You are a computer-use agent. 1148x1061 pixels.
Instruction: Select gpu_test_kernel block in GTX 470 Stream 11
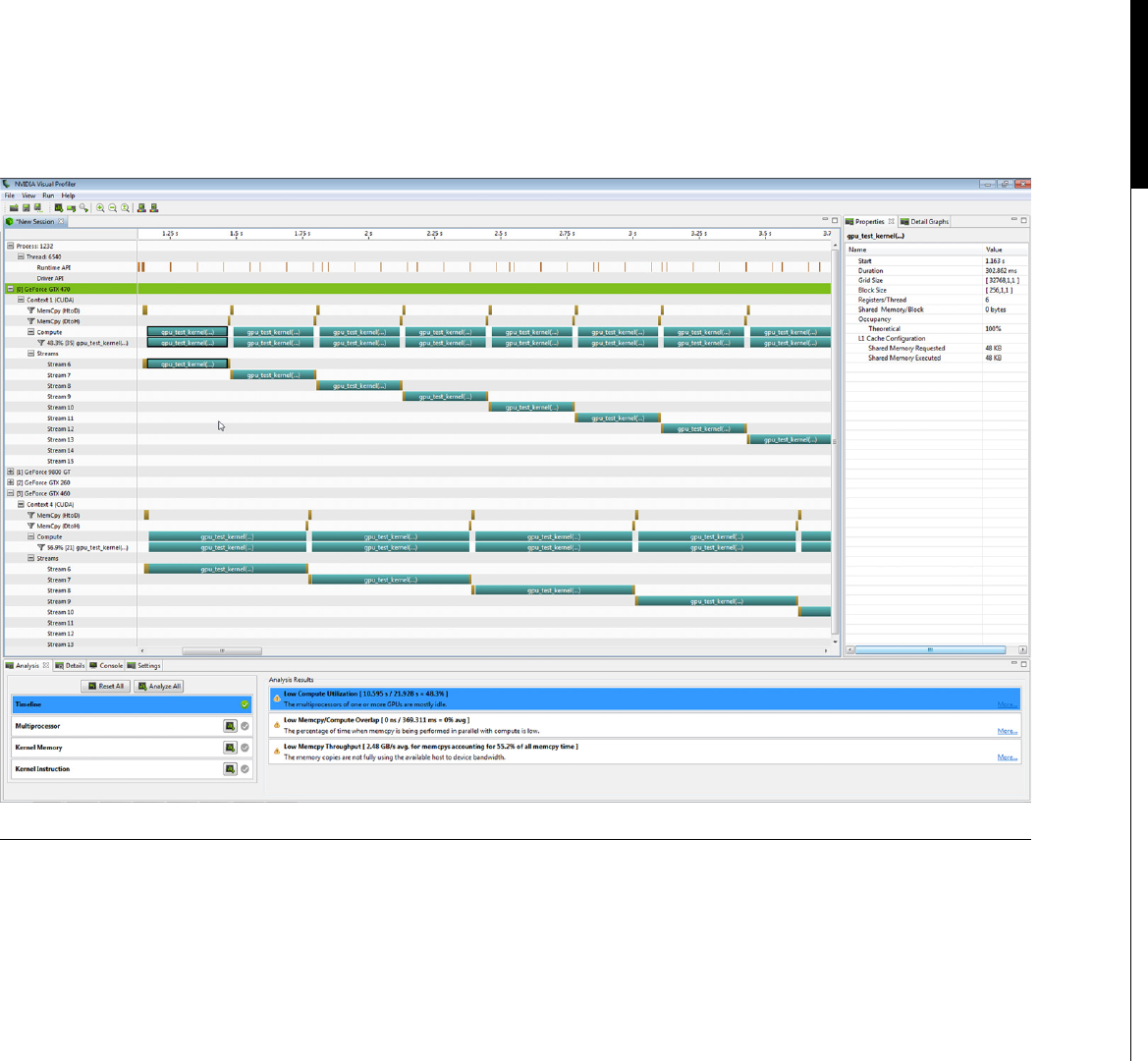pyautogui.click(x=618, y=419)
